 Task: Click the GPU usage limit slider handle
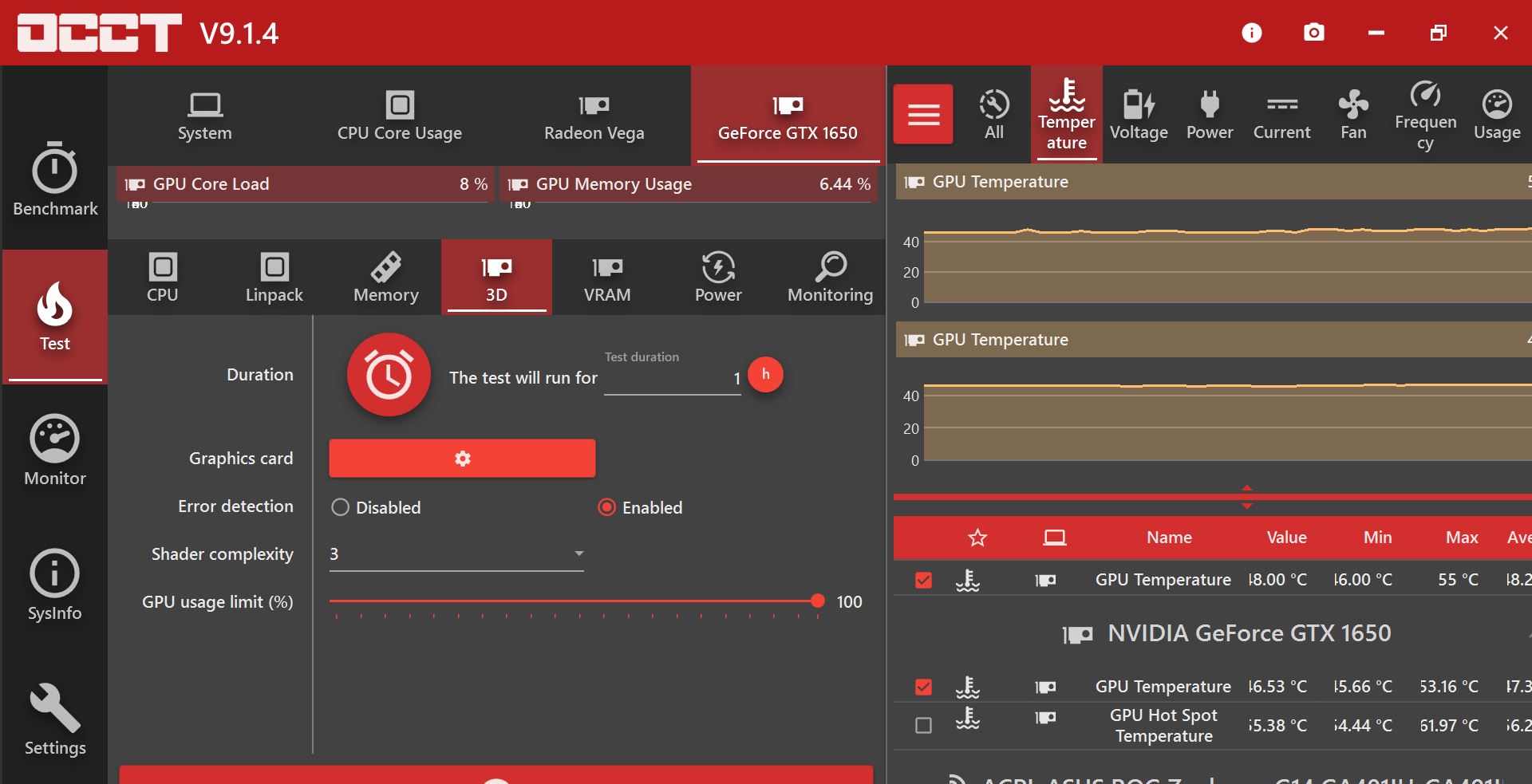tap(817, 601)
